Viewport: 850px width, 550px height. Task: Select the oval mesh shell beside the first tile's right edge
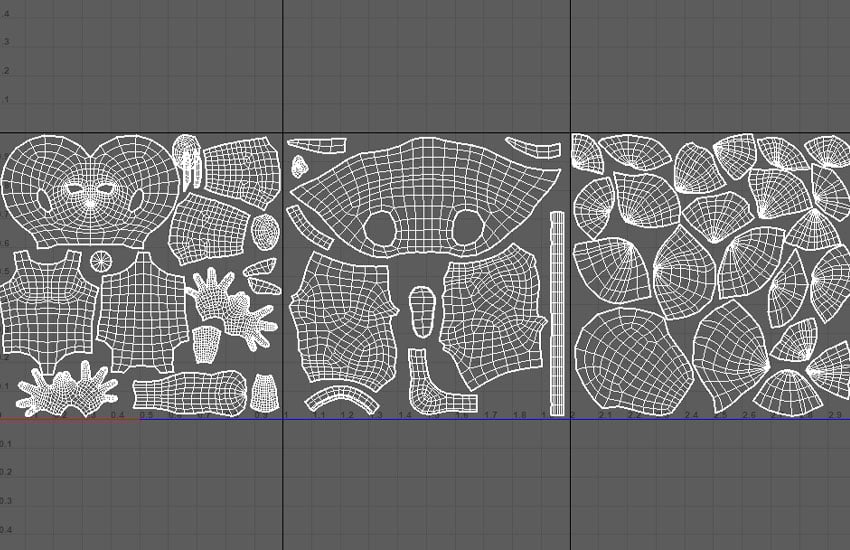click(x=266, y=232)
